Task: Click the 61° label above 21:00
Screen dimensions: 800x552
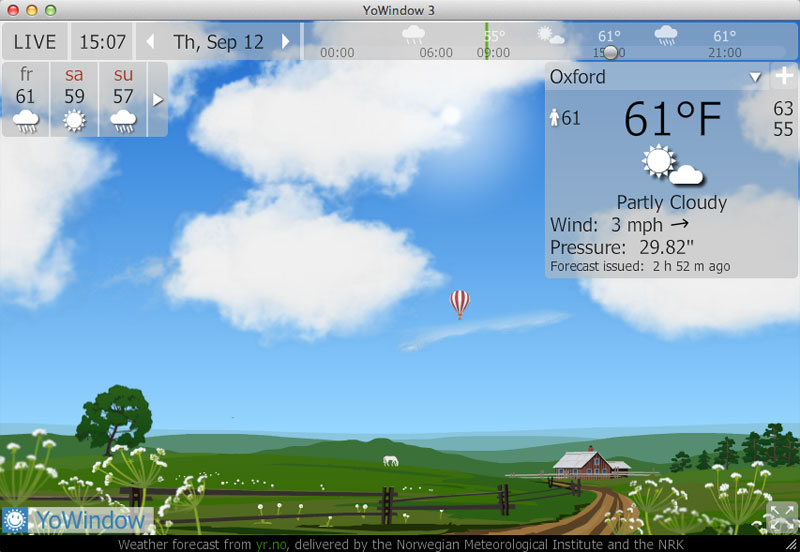Action: click(x=724, y=36)
